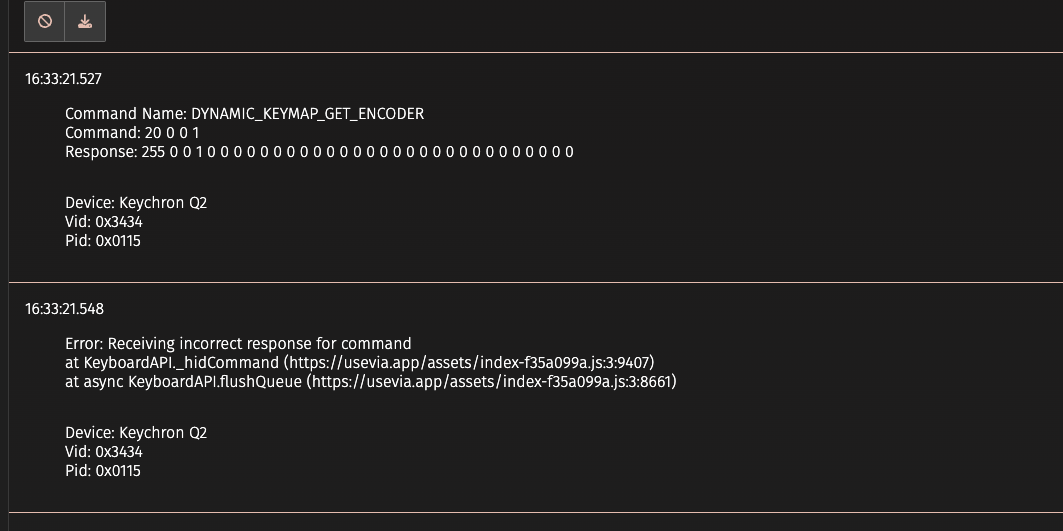
Task: Click the "Command: 20 0 0 1" line
Action: tap(132, 133)
